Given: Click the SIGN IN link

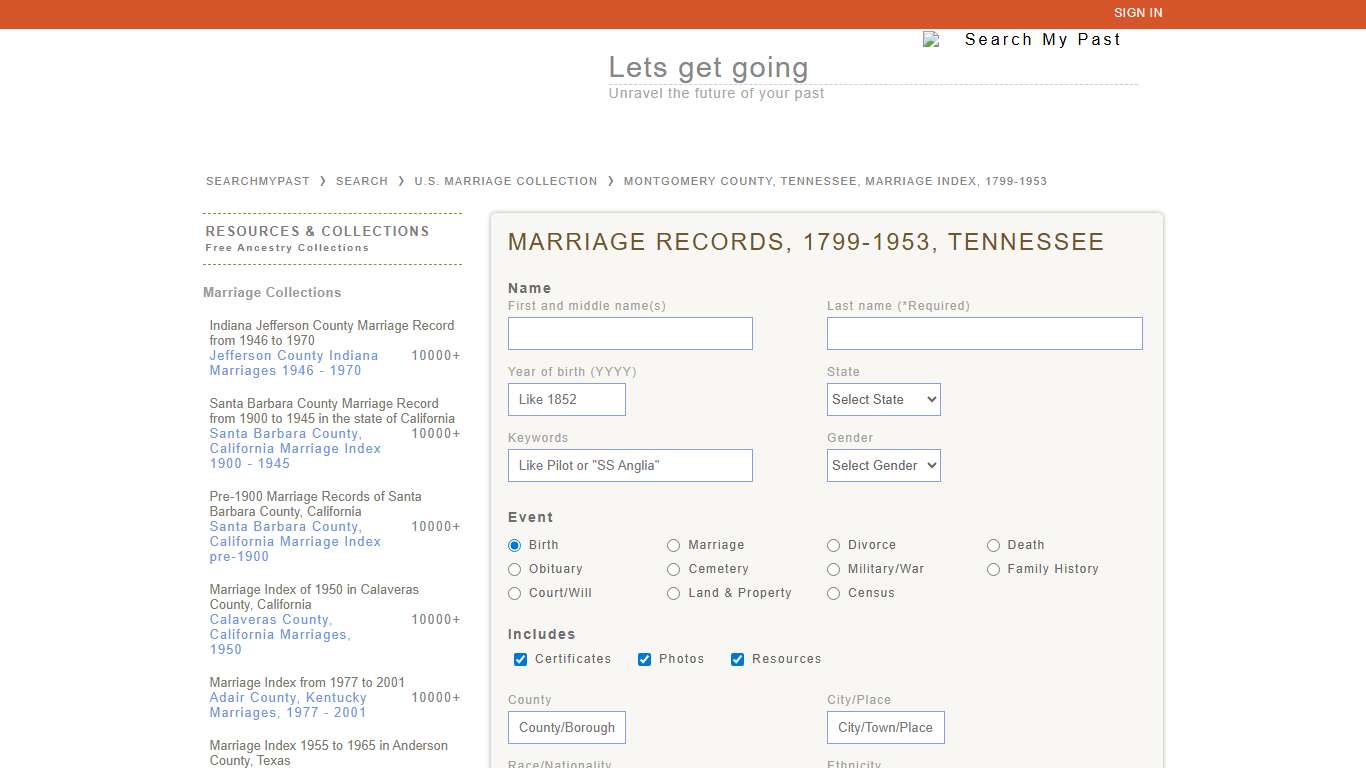Looking at the screenshot, I should tap(1138, 13).
